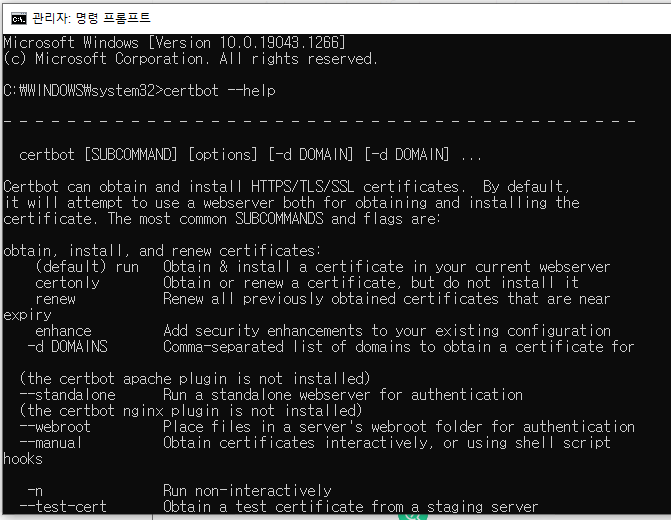The height and width of the screenshot is (520, 671).
Task: Click the typed command 'certbot --help'
Action: click(220, 91)
